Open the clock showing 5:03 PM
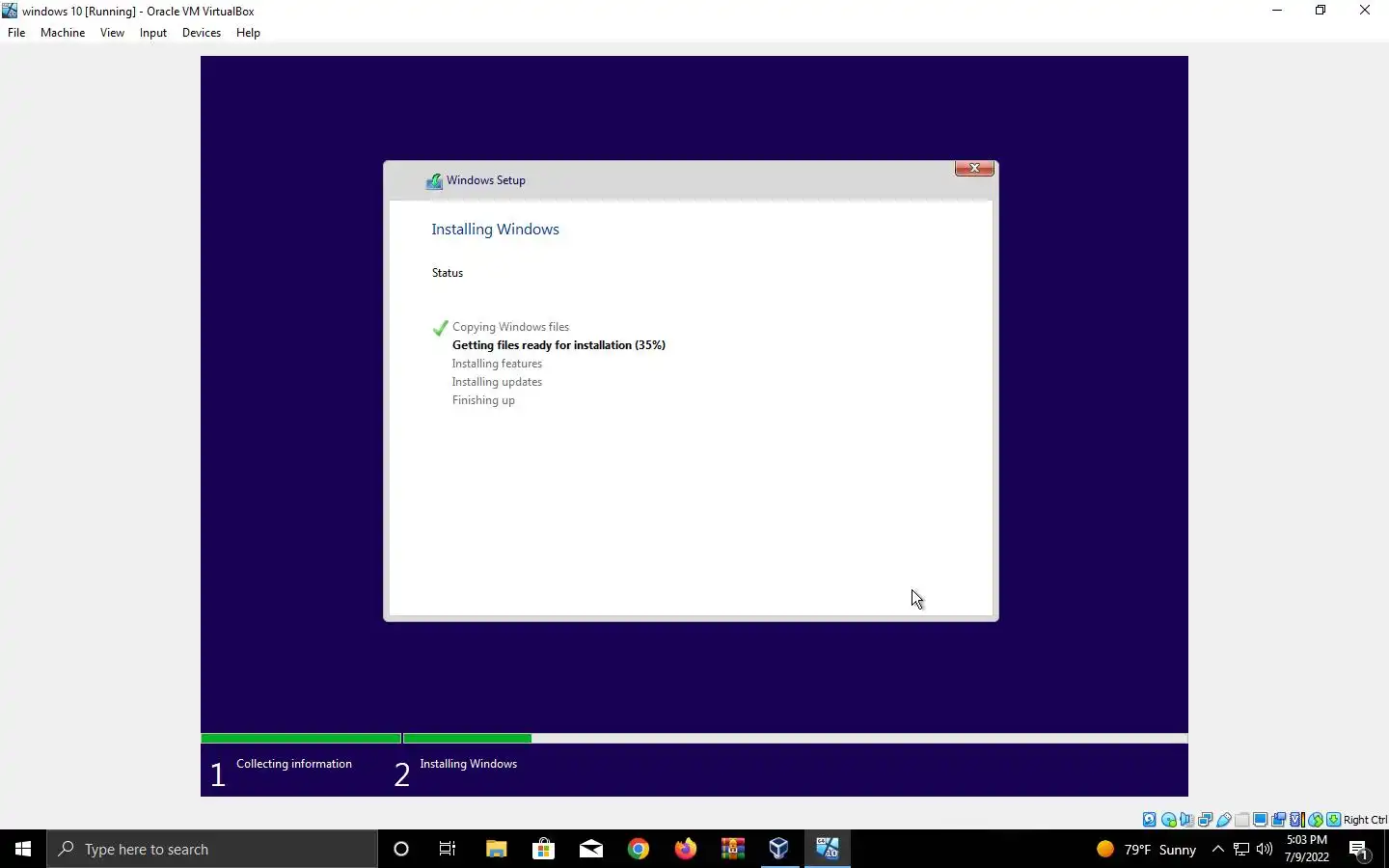1389x868 pixels. 1307,849
